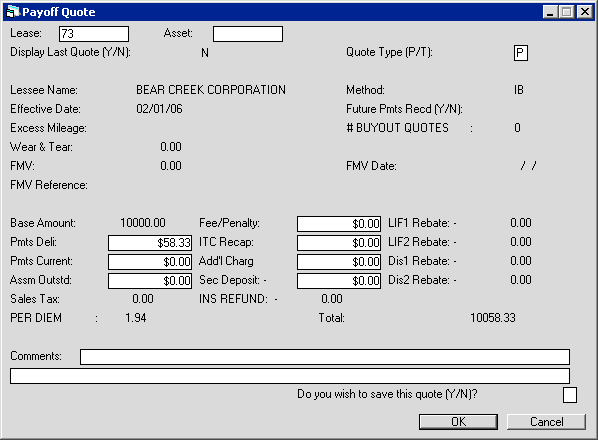Click the Sec Deposit amount field
Image resolution: width=598 pixels, height=440 pixels.
339,281
